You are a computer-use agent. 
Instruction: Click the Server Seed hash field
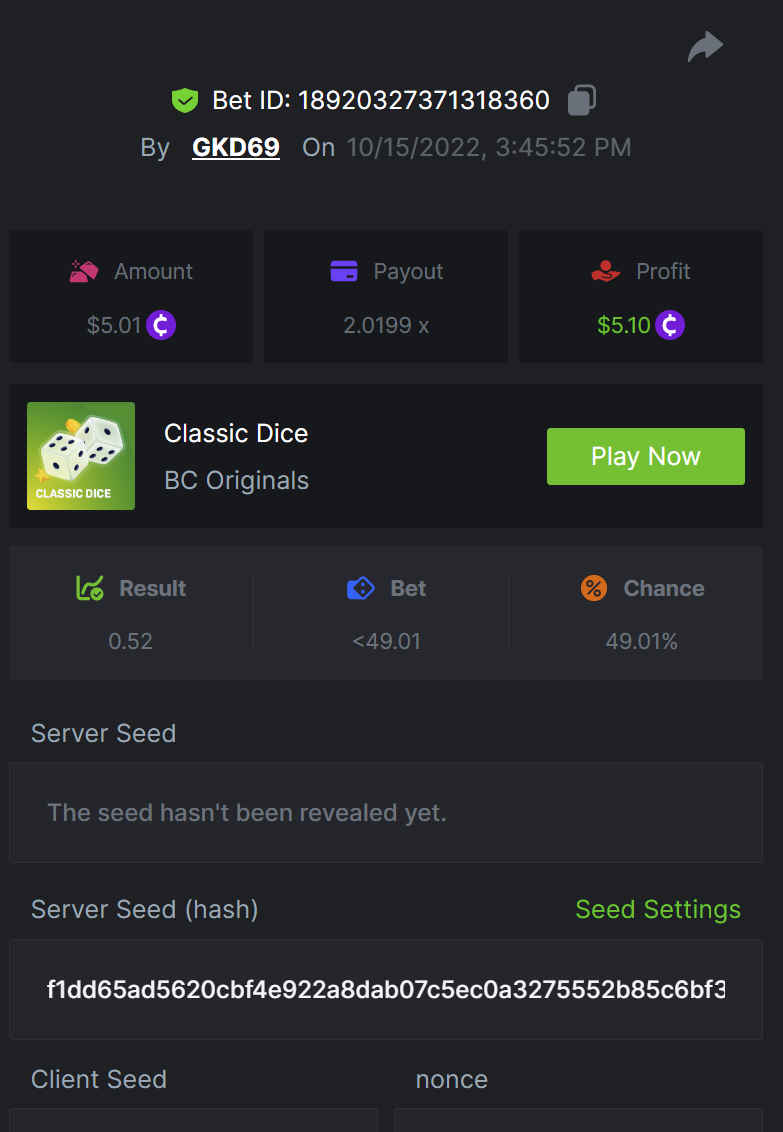click(386, 990)
